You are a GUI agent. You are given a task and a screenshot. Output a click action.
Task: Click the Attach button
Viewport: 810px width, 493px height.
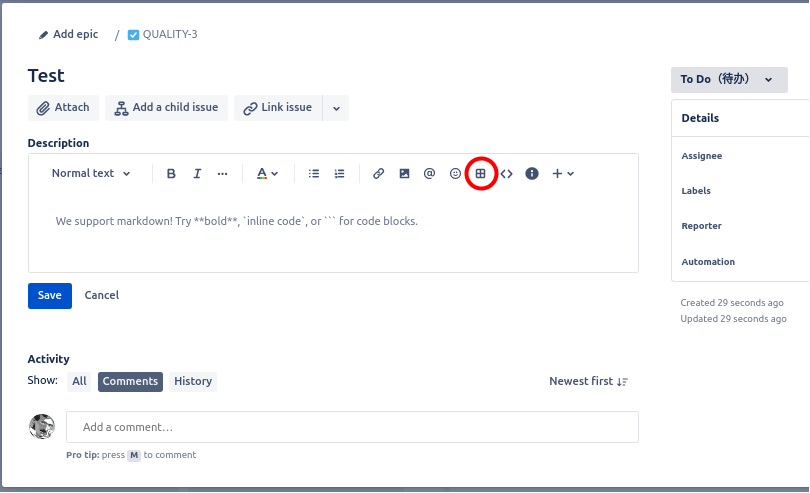tap(63, 108)
